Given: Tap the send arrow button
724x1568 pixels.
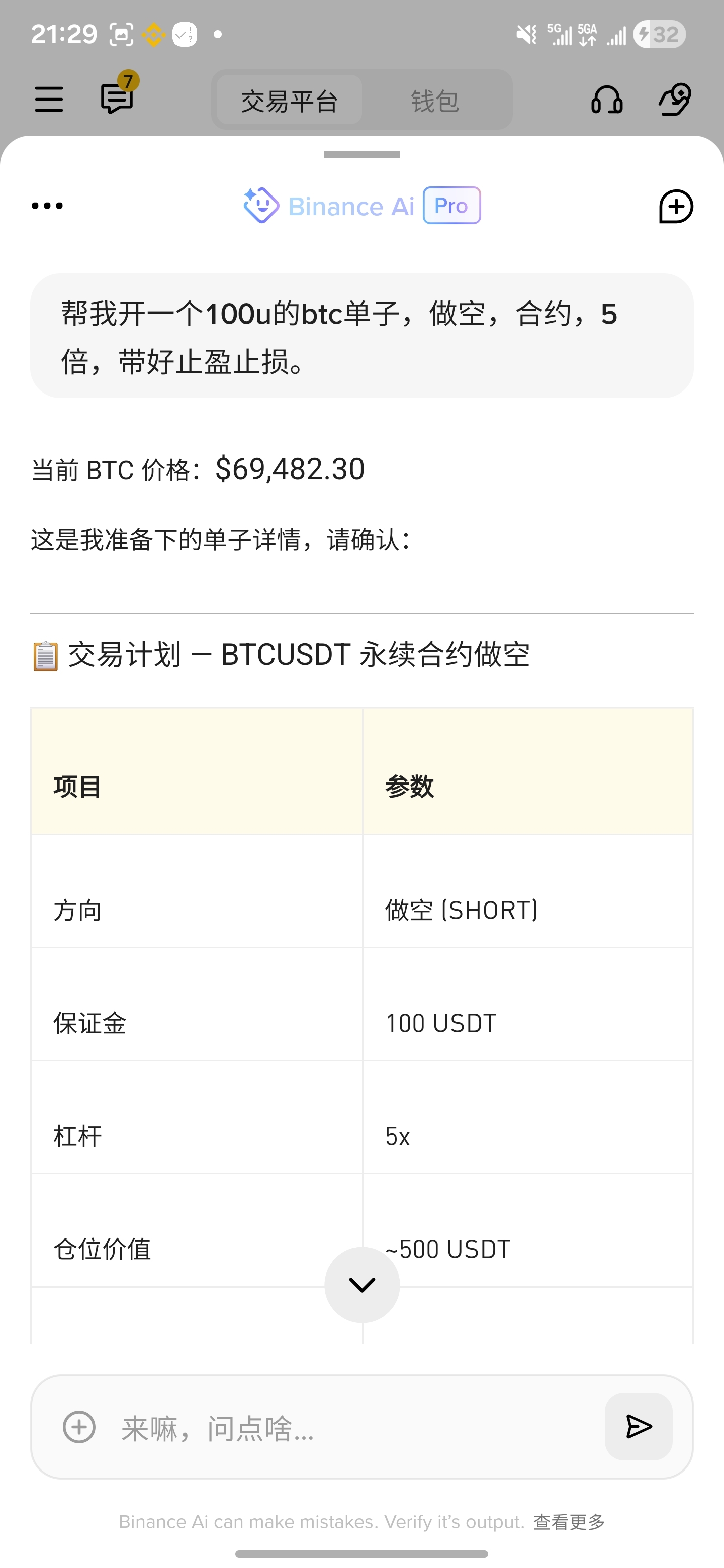Looking at the screenshot, I should pyautogui.click(x=638, y=1426).
